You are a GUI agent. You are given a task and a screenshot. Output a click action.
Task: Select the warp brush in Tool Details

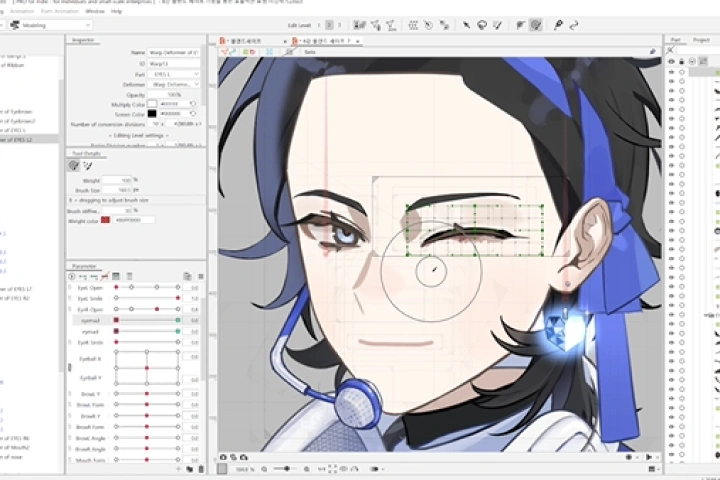click(x=73, y=165)
